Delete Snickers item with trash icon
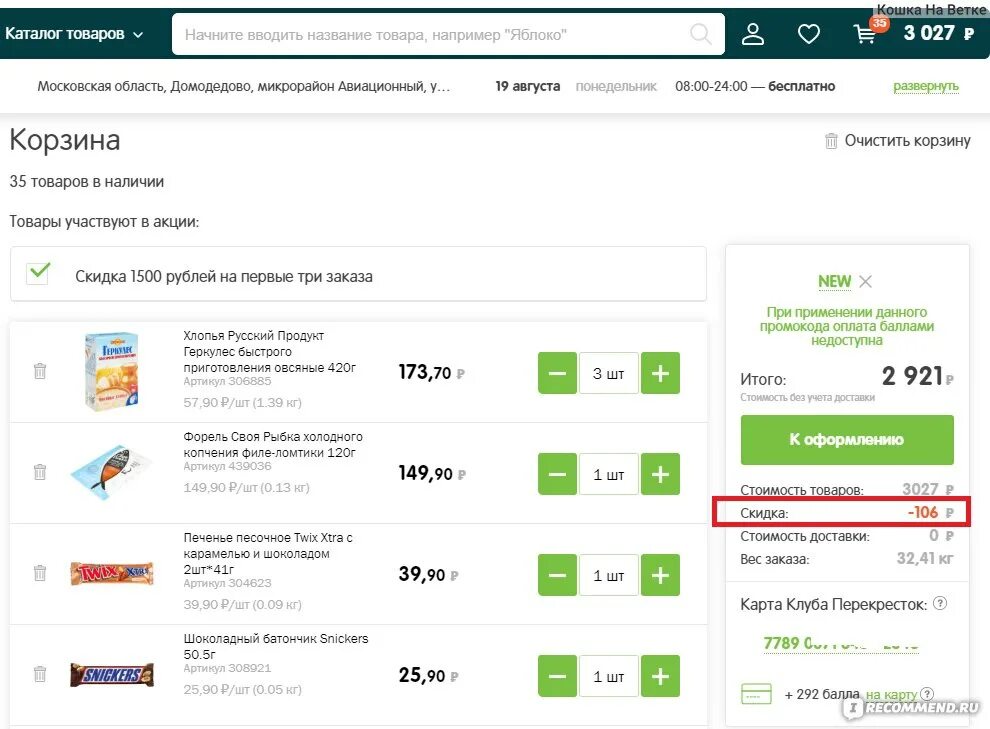 click(x=40, y=674)
